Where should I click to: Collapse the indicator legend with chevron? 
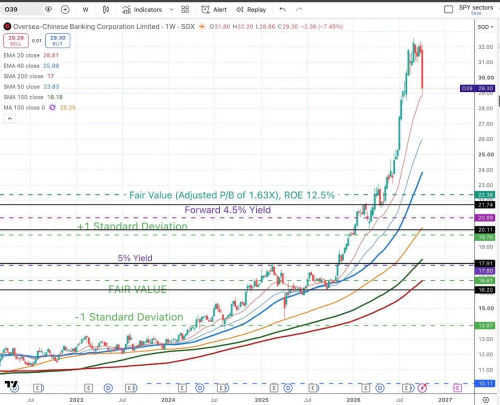9,118
